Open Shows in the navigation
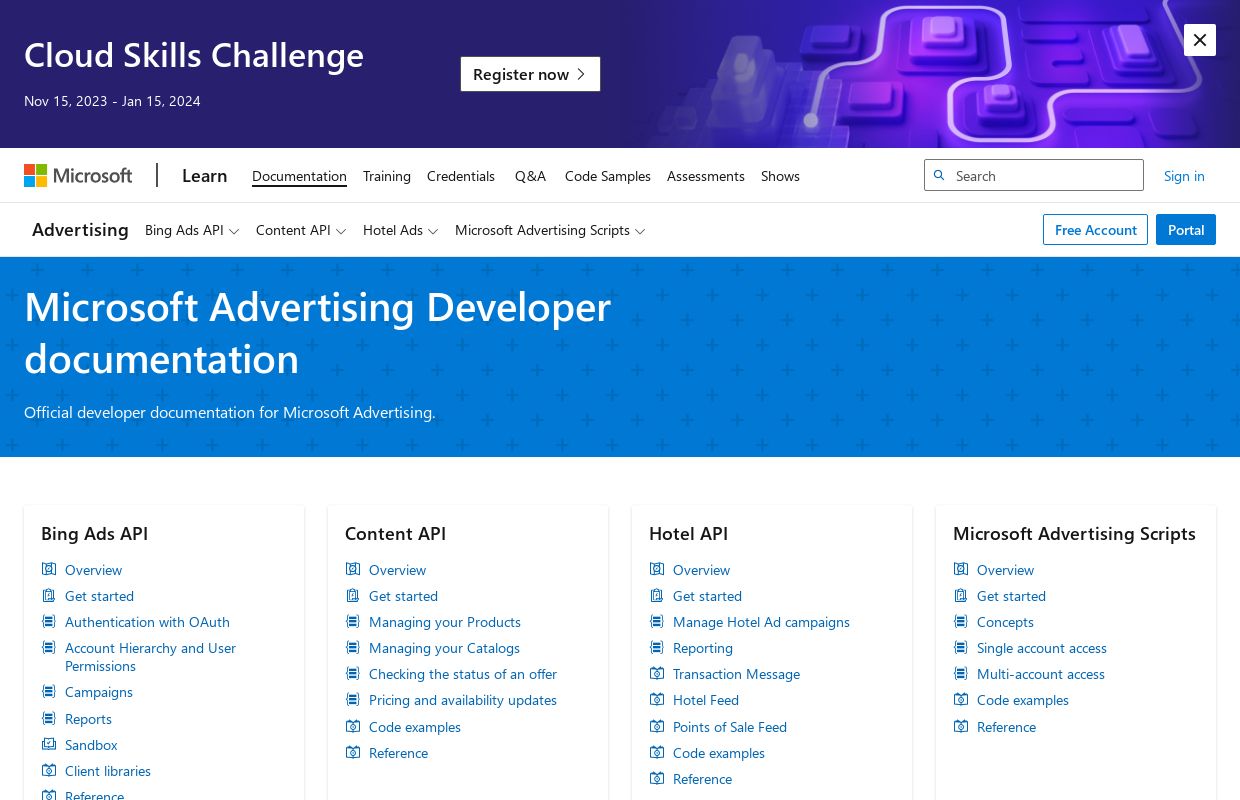This screenshot has height=800, width=1240. point(780,176)
